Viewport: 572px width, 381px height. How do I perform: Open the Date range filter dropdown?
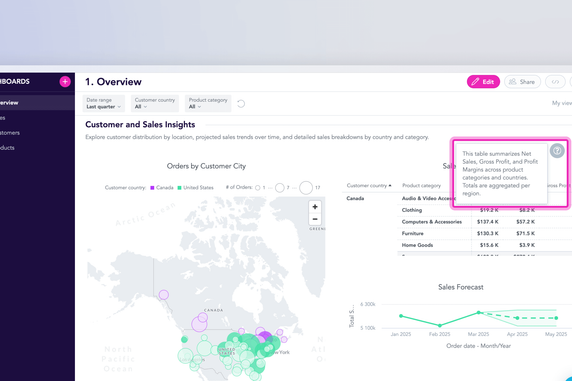104,103
